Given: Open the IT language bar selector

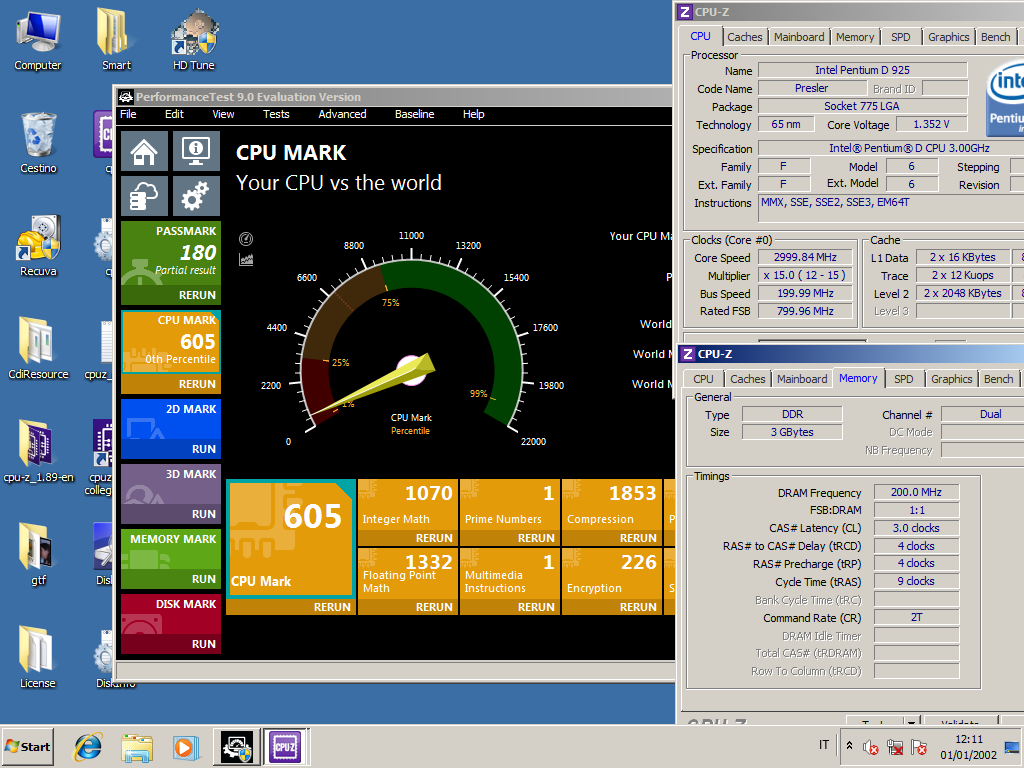Looking at the screenshot, I should [824, 746].
